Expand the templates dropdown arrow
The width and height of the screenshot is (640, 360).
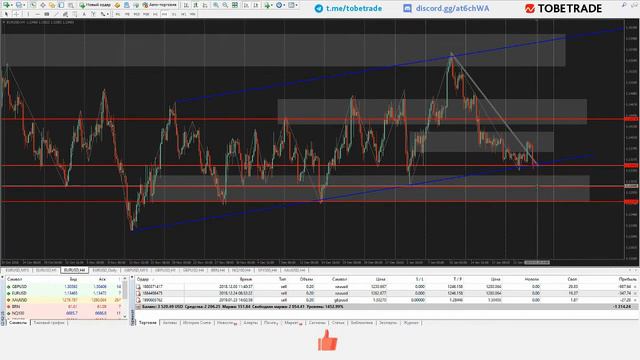[x=297, y=5]
